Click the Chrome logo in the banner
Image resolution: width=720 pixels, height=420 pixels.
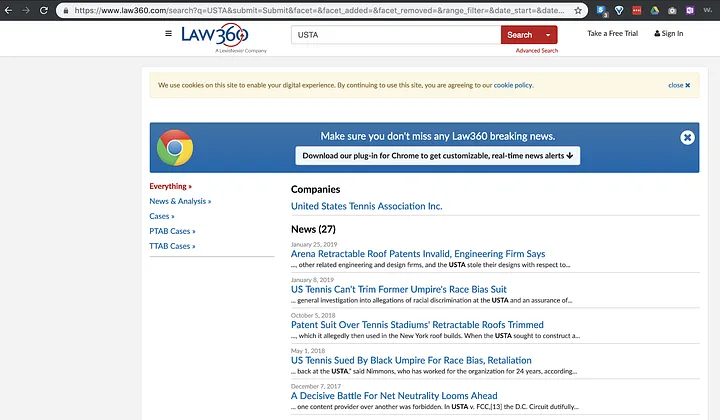pos(175,147)
